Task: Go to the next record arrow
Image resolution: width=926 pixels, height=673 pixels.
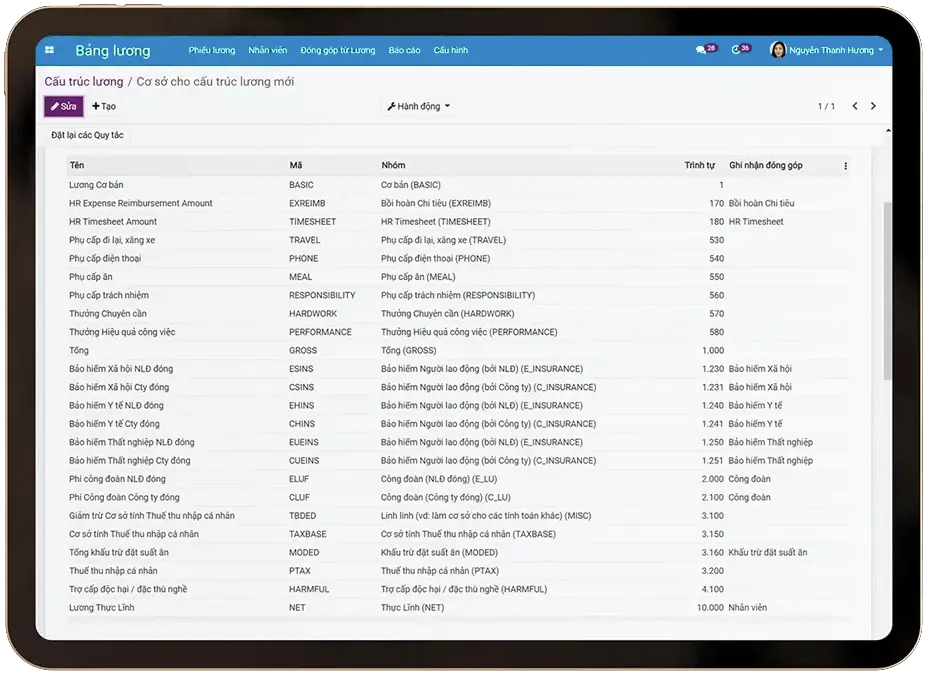Action: tap(873, 106)
